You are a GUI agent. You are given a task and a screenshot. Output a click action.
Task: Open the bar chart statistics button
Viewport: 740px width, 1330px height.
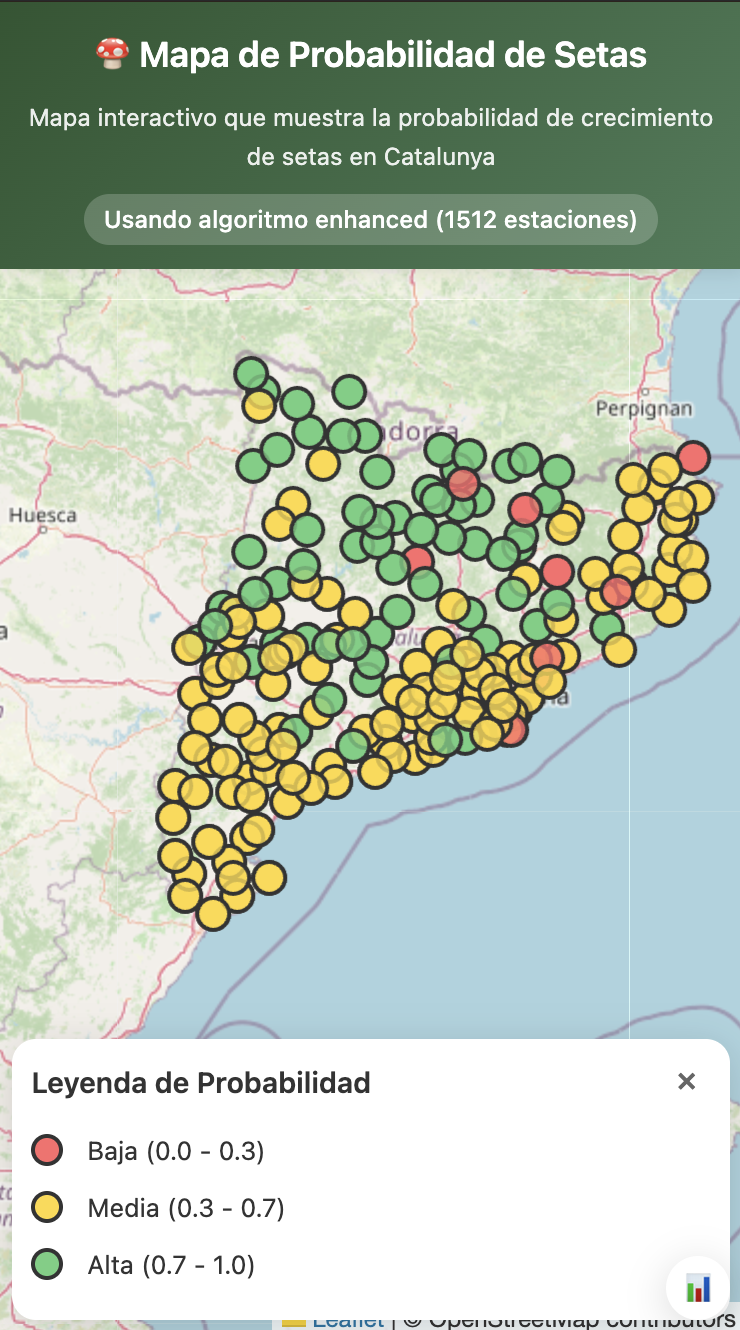point(698,1288)
